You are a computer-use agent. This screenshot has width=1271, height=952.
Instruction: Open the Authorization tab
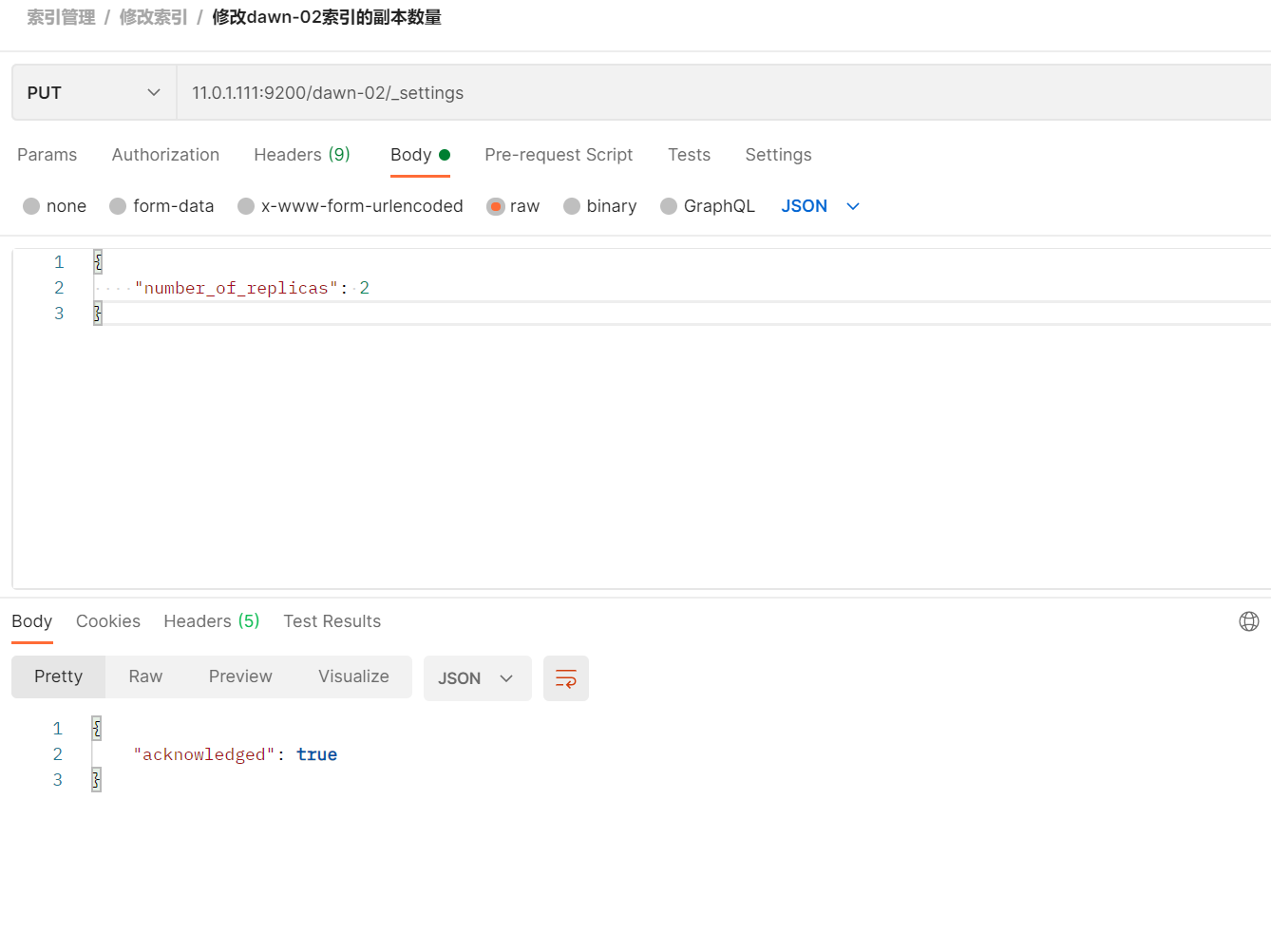pos(165,155)
